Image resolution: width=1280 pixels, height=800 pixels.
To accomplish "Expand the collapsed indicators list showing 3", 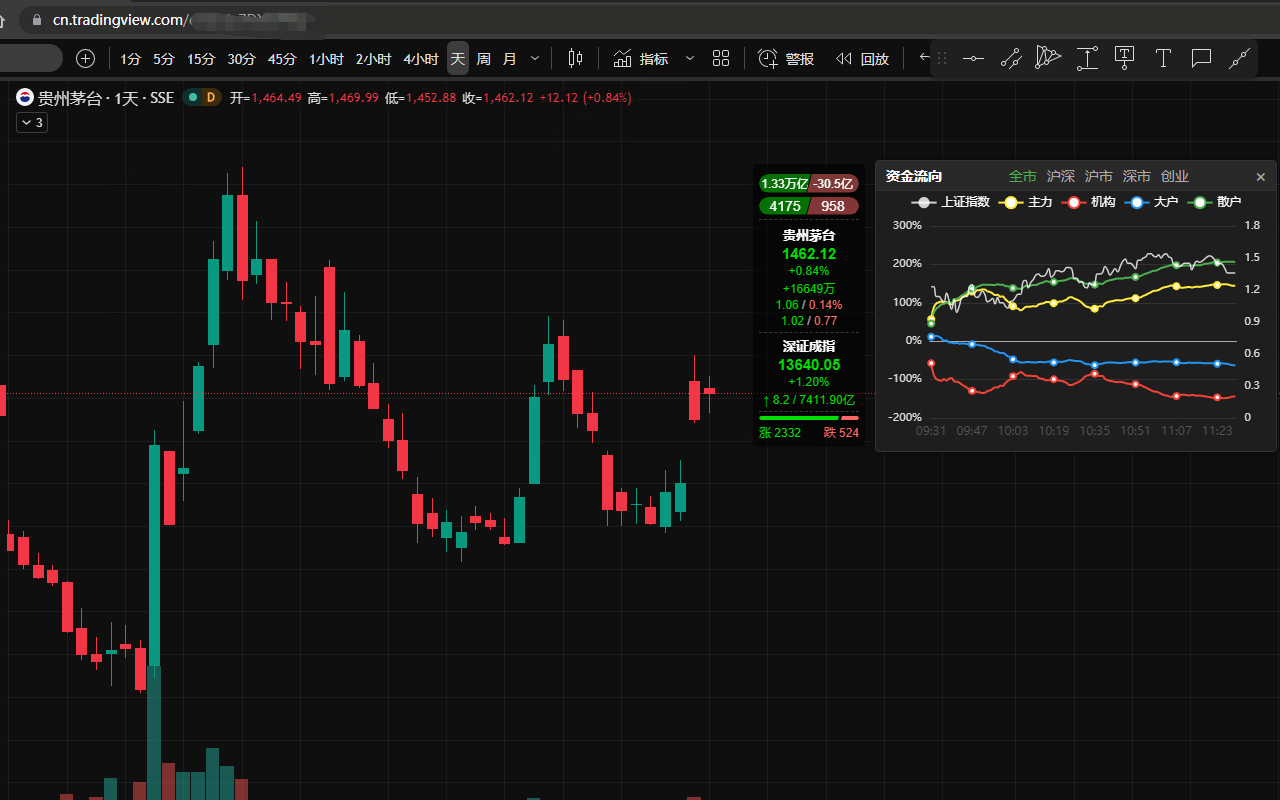I will click(x=32, y=122).
